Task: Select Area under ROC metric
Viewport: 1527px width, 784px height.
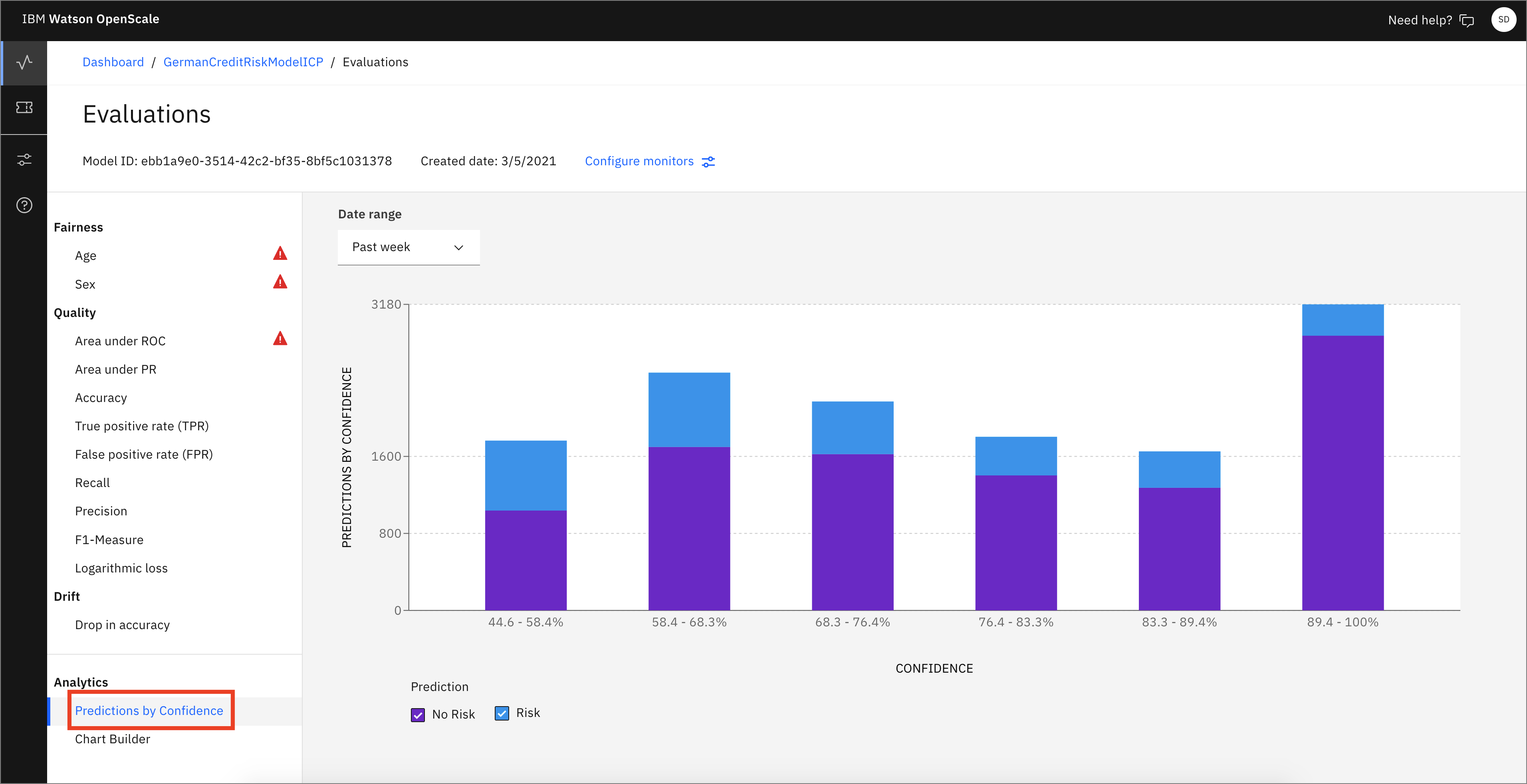Action: (120, 341)
